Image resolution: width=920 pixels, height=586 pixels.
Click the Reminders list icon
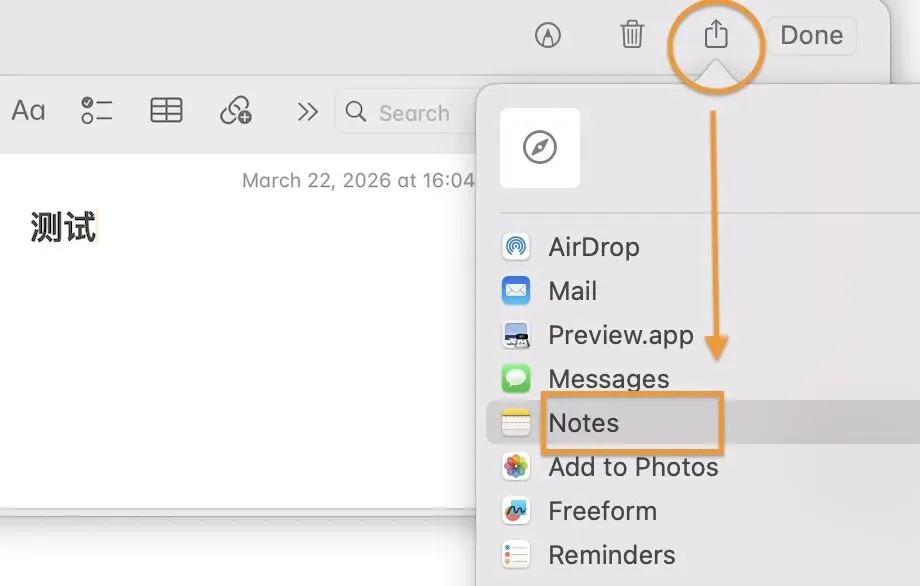click(516, 554)
